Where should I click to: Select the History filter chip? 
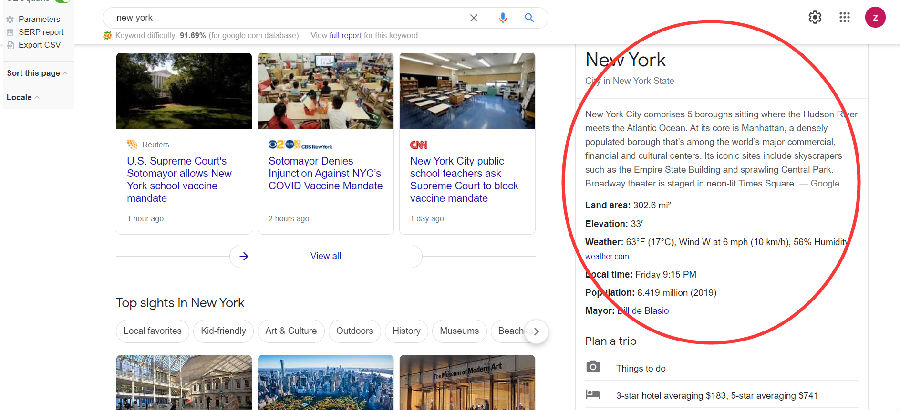click(406, 331)
